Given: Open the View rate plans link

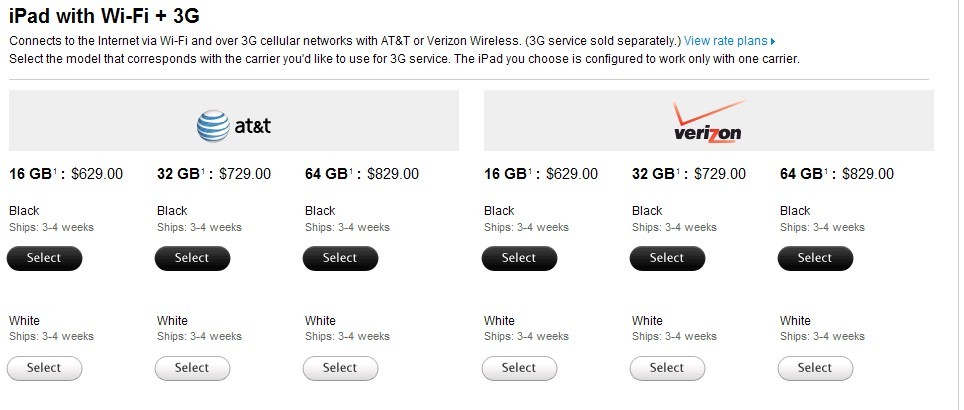Looking at the screenshot, I should click(726, 41).
